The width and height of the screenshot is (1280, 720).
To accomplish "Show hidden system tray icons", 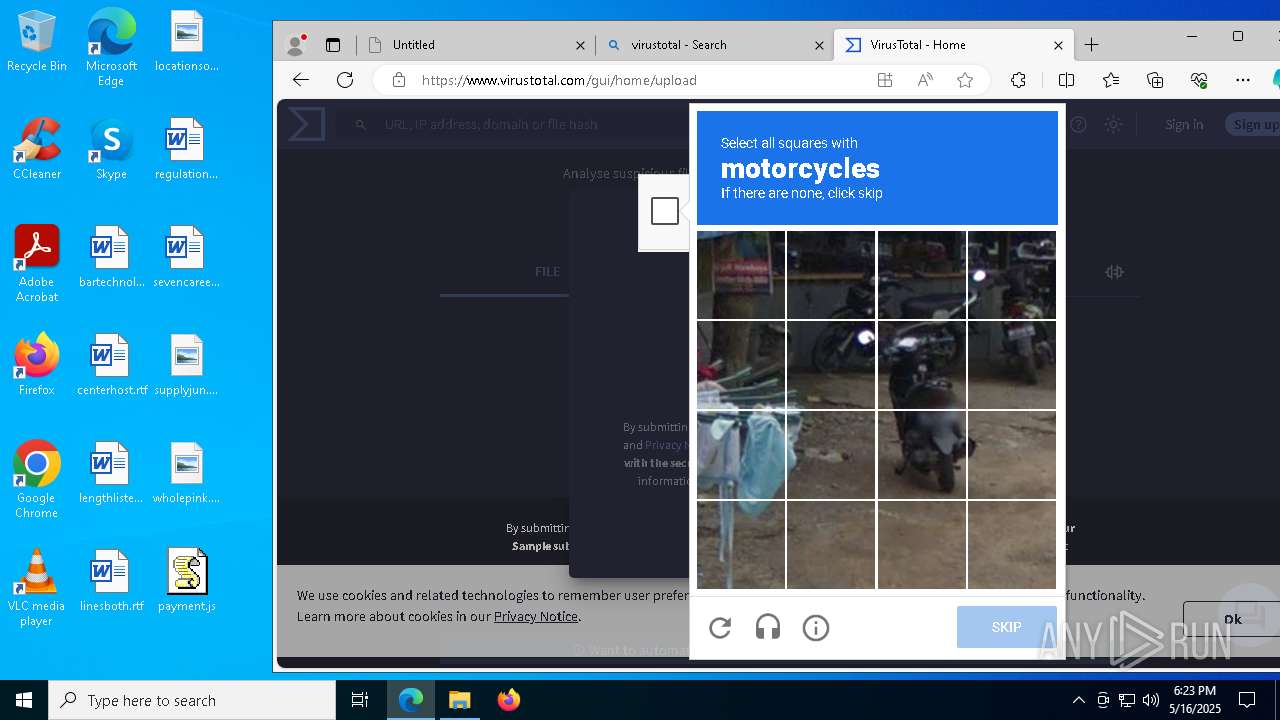I will point(1078,700).
